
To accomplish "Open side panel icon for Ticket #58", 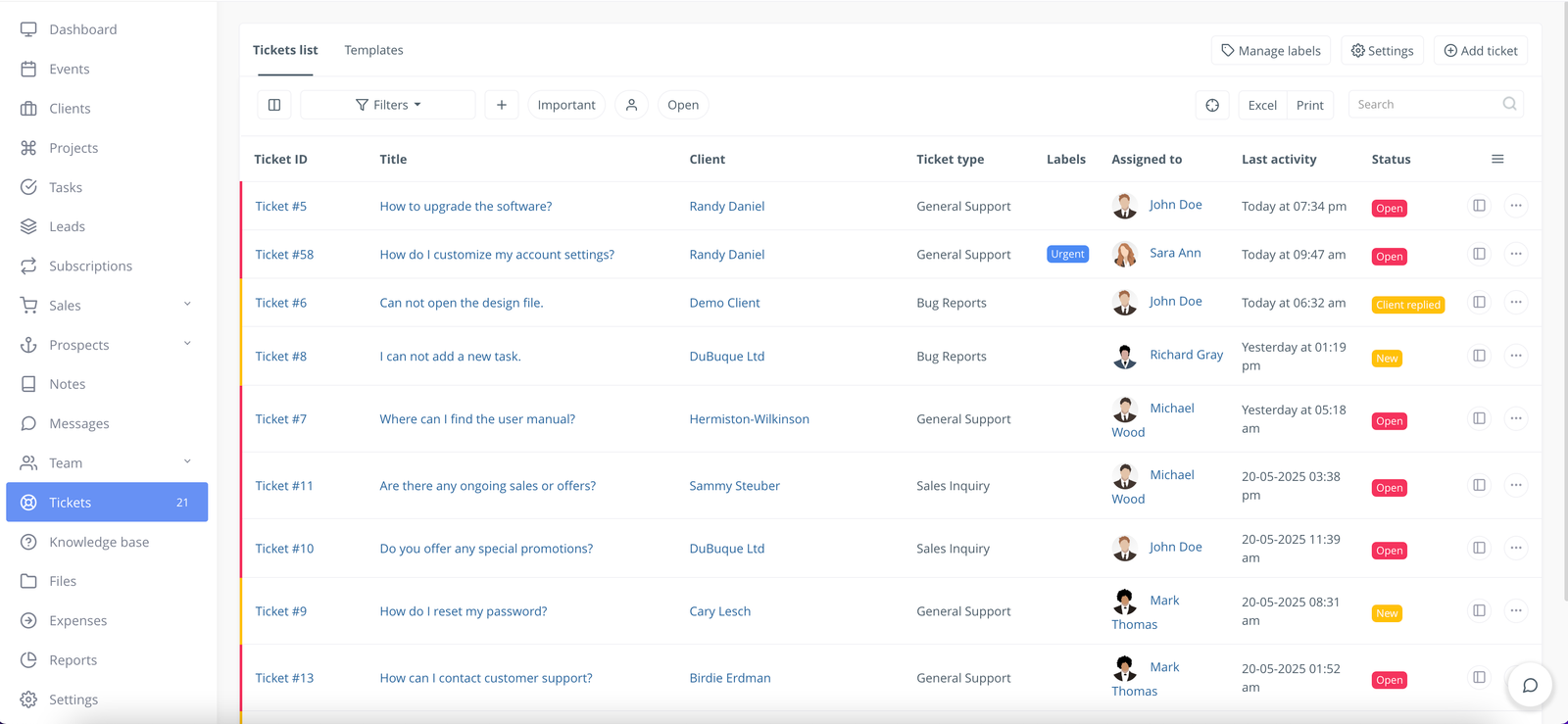I will click(1479, 254).
